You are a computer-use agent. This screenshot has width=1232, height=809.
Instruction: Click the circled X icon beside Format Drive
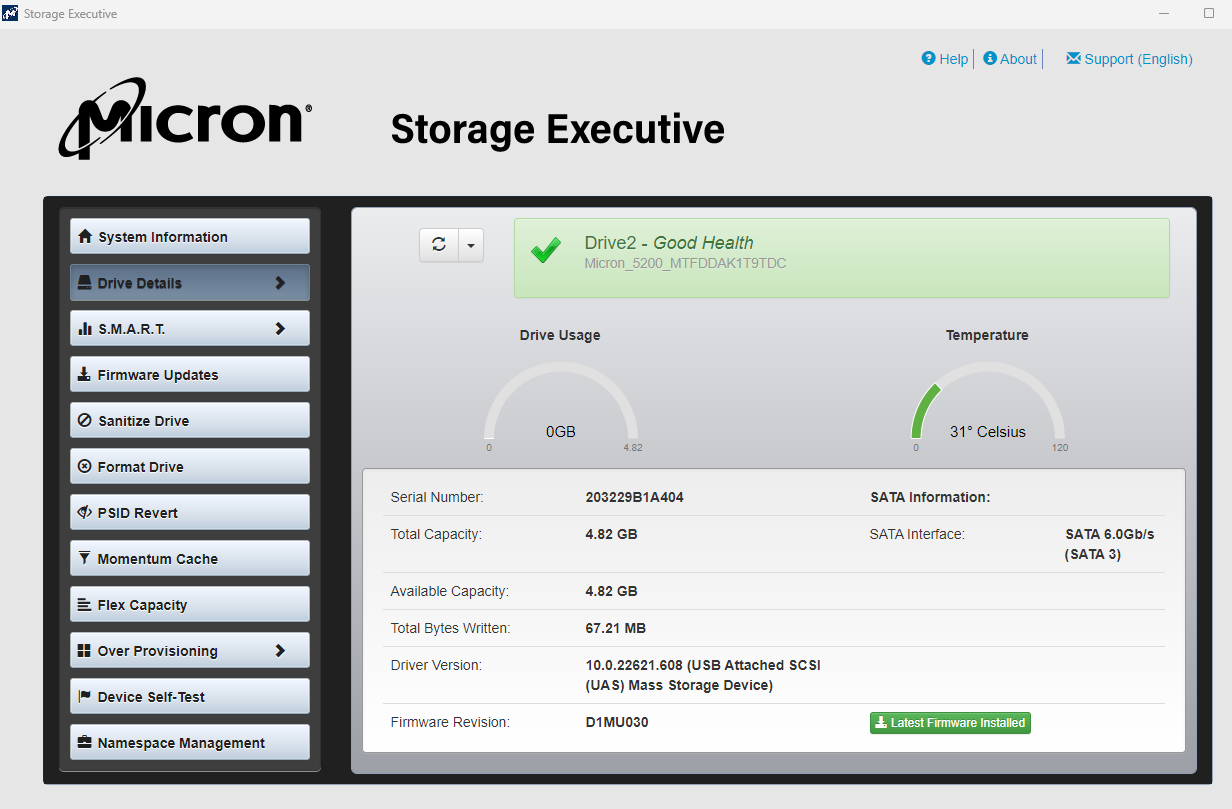click(85, 467)
